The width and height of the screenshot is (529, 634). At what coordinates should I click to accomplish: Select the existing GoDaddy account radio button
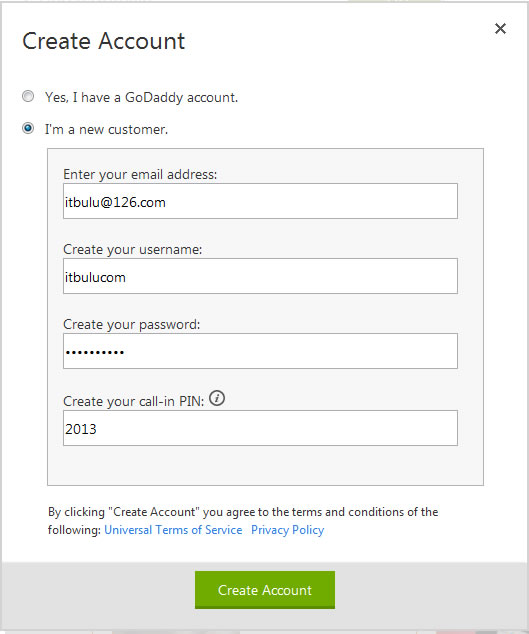click(28, 96)
